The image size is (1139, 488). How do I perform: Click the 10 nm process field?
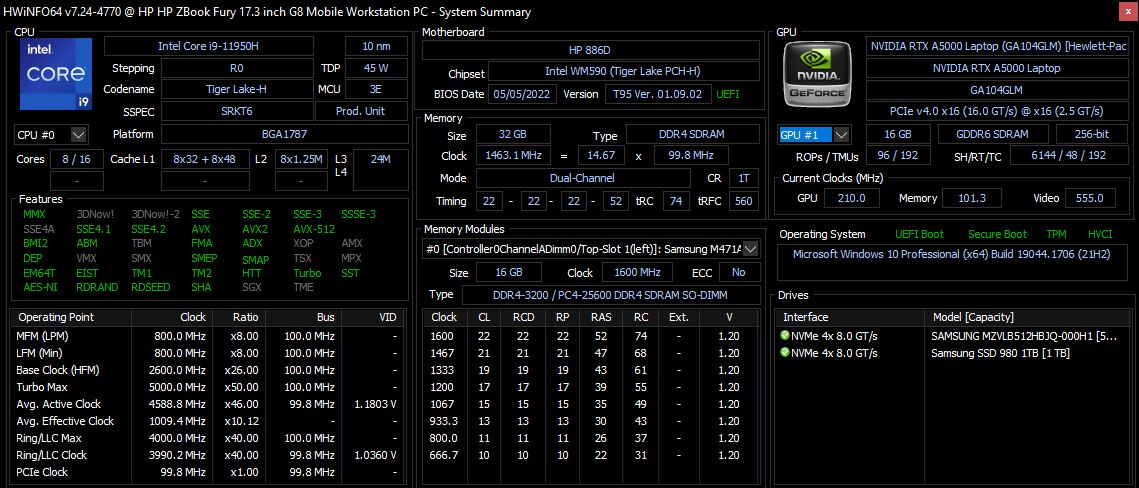coord(375,46)
